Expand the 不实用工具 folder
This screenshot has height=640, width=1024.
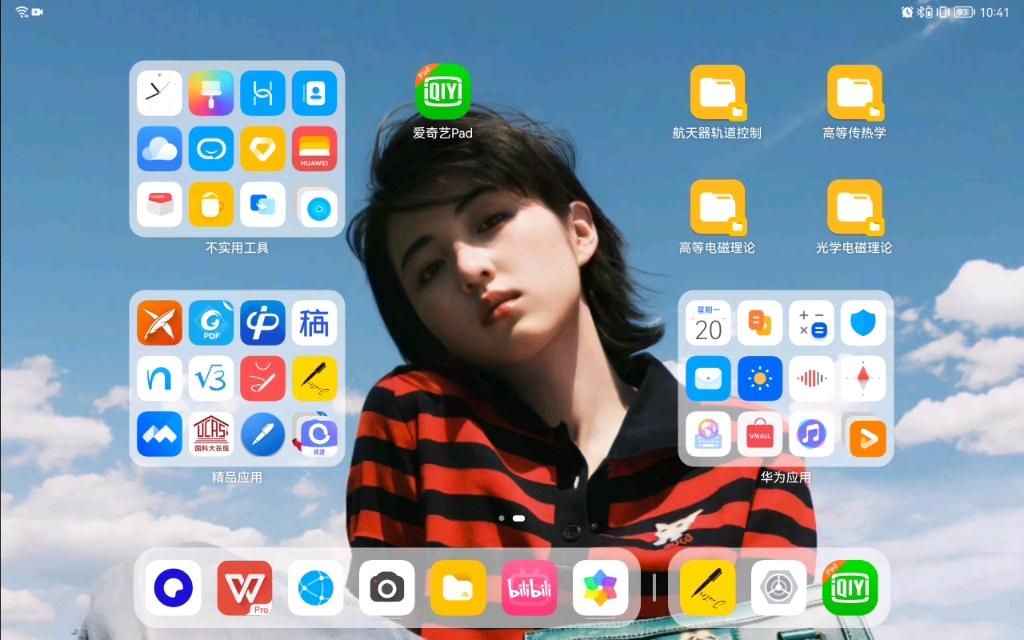237,150
